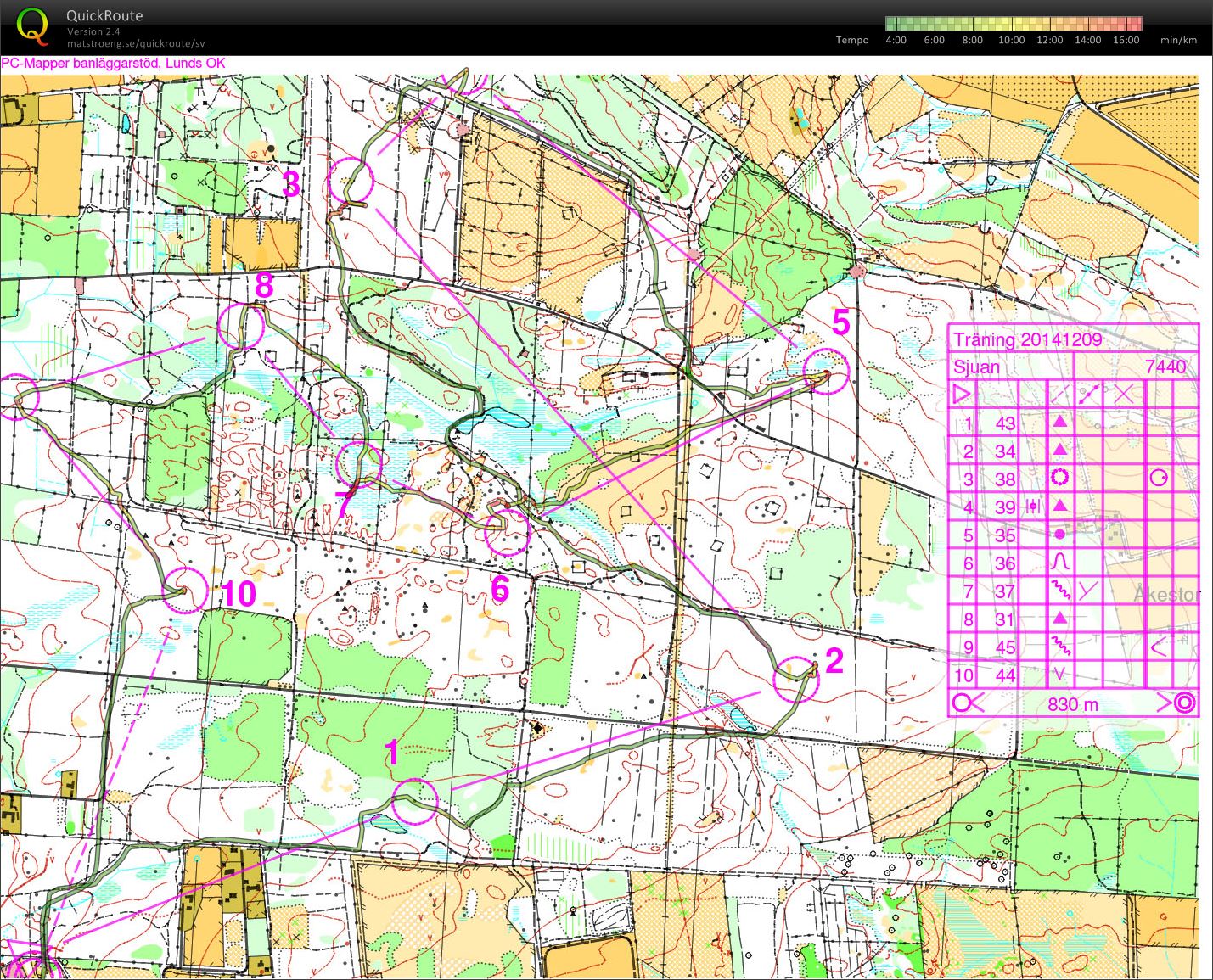Screen dimensions: 1213x980
Task: Click the small circle symbol at the end of row 3
Action: point(1159,478)
